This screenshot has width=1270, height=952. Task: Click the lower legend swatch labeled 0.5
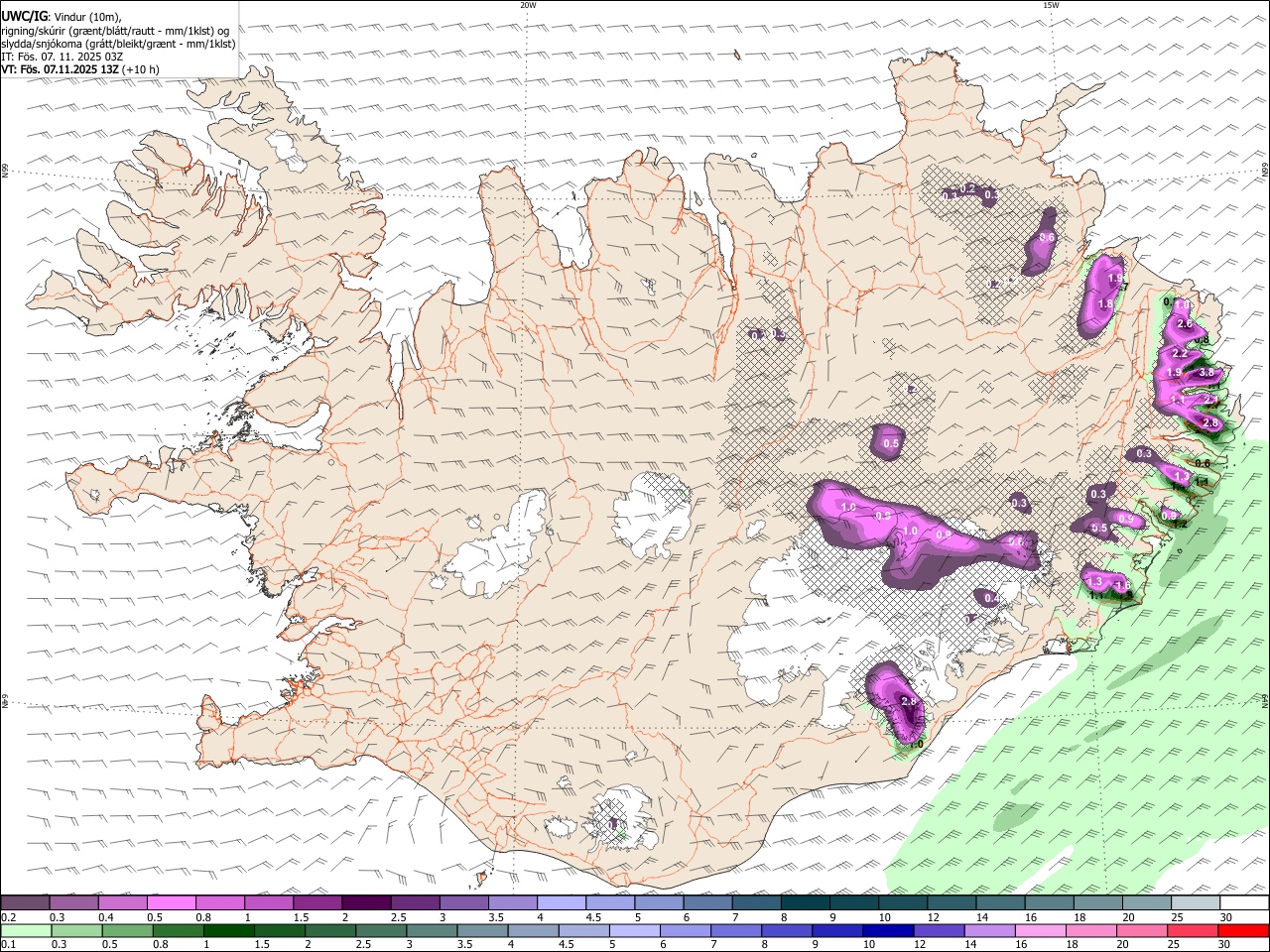pyautogui.click(x=127, y=931)
